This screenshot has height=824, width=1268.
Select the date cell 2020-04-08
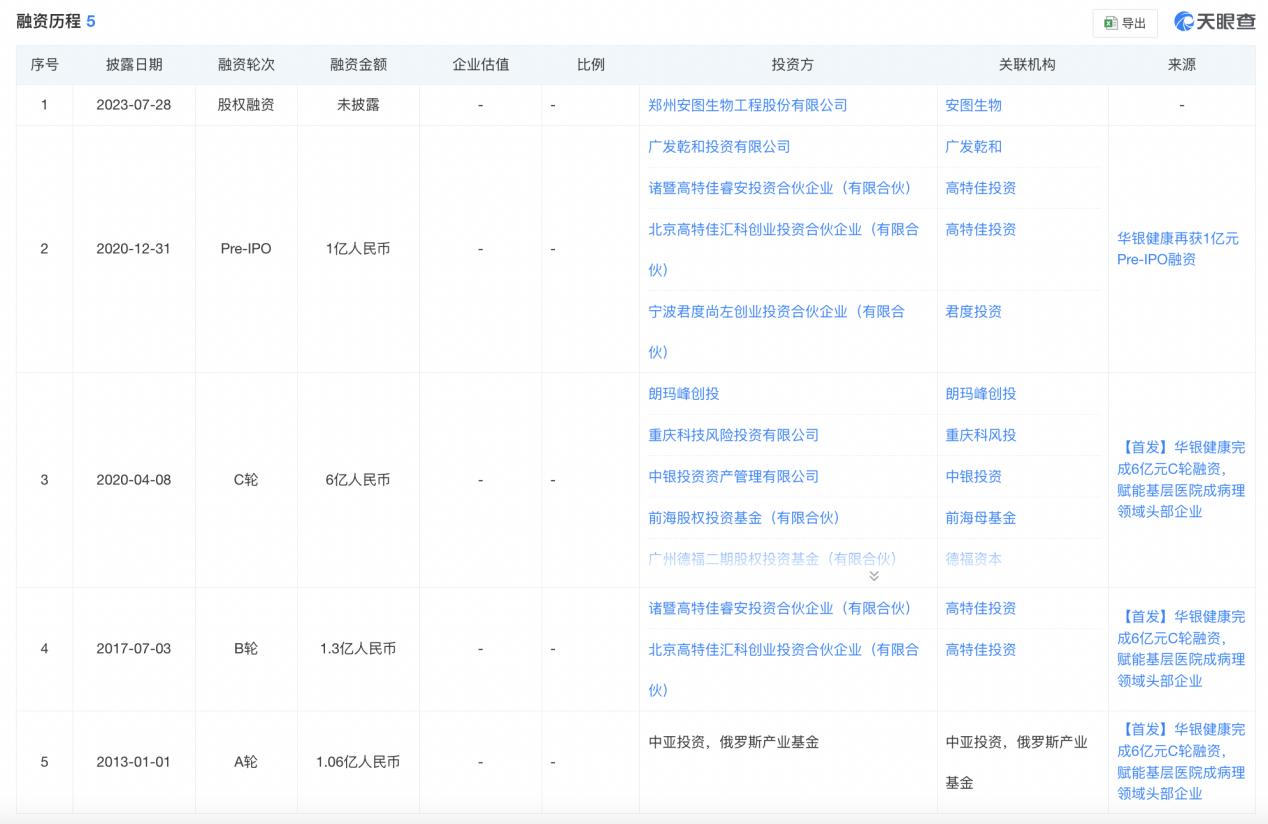click(x=134, y=480)
